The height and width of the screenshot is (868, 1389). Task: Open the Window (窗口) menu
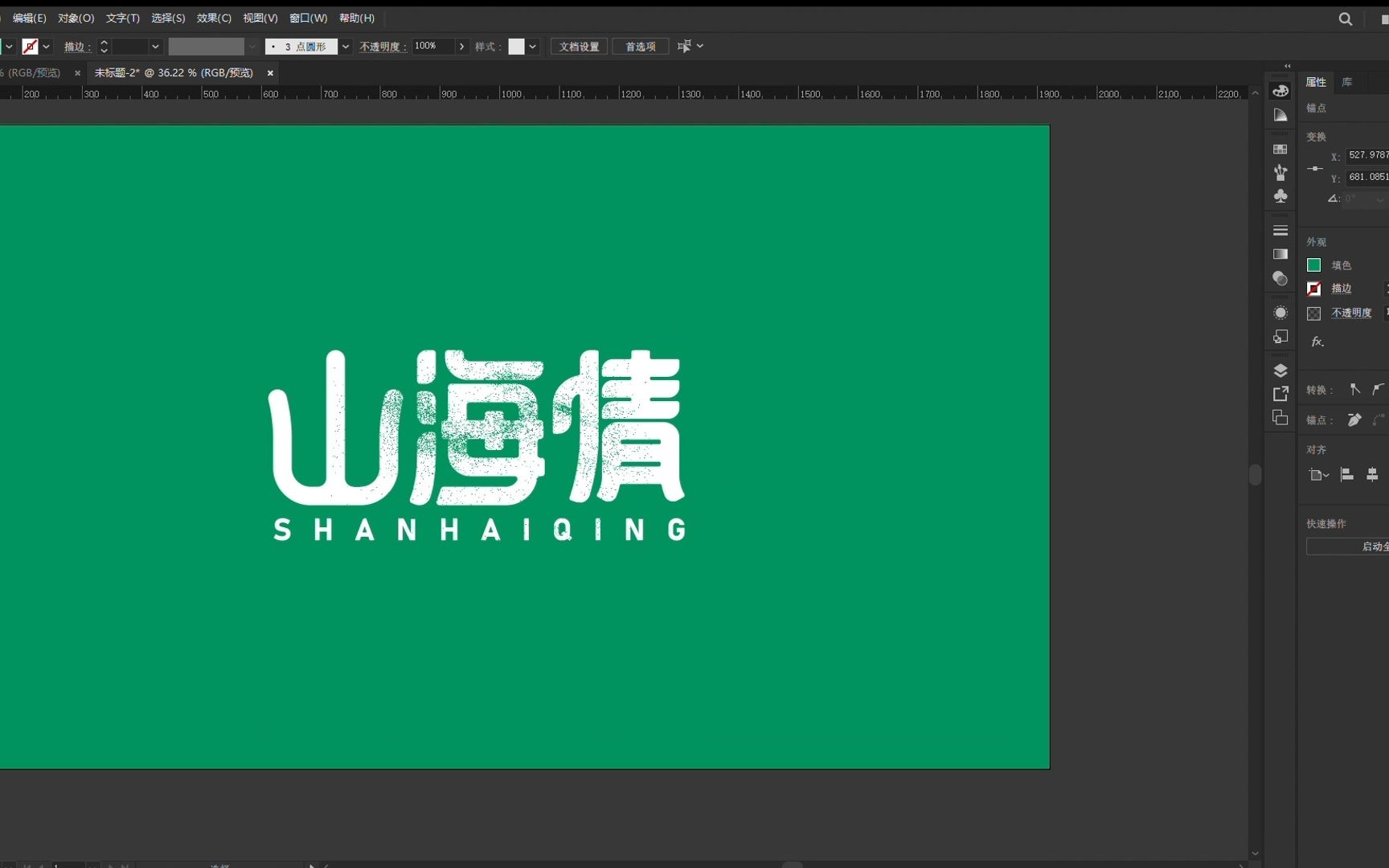click(x=309, y=18)
